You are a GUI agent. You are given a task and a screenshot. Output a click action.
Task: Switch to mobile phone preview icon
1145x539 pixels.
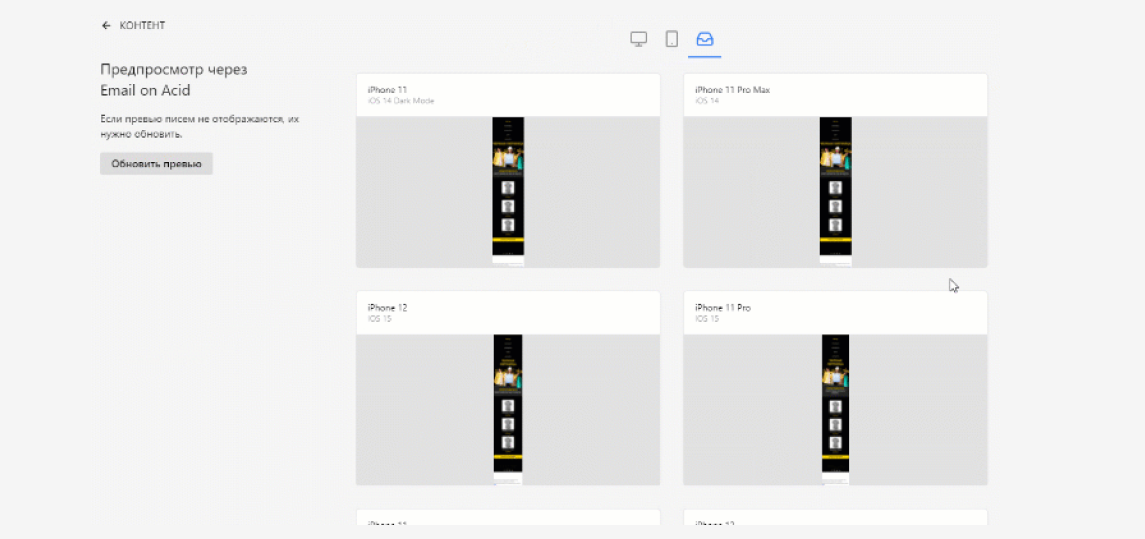[x=672, y=39]
